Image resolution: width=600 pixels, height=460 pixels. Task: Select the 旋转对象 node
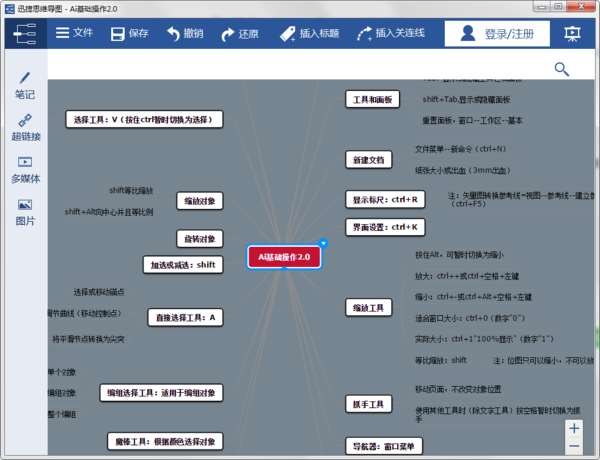click(x=200, y=239)
